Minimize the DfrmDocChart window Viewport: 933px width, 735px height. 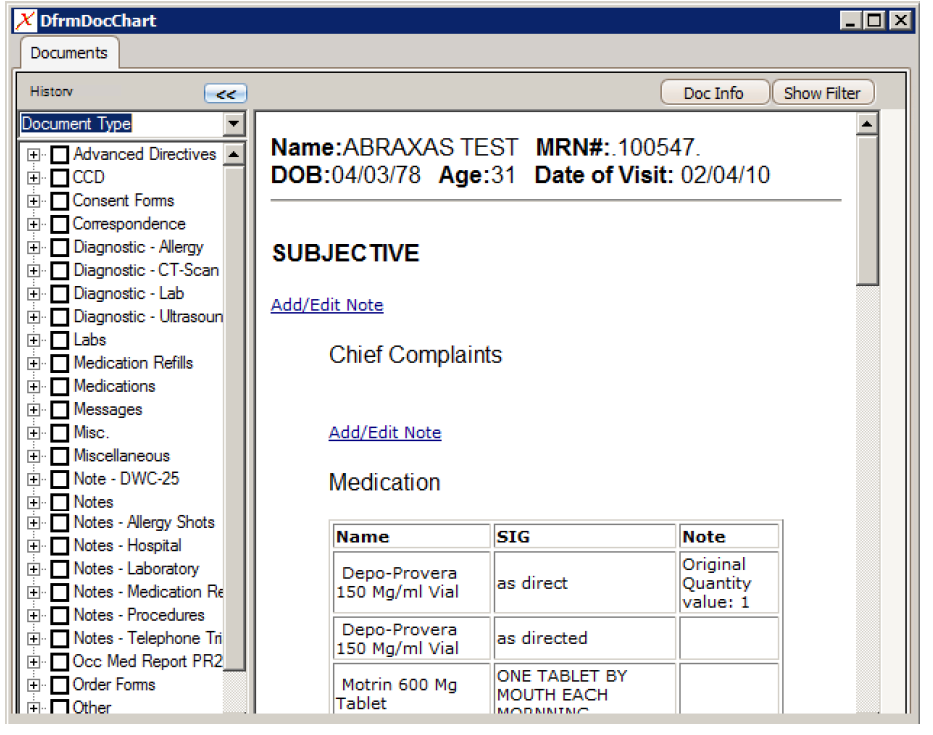coord(850,21)
